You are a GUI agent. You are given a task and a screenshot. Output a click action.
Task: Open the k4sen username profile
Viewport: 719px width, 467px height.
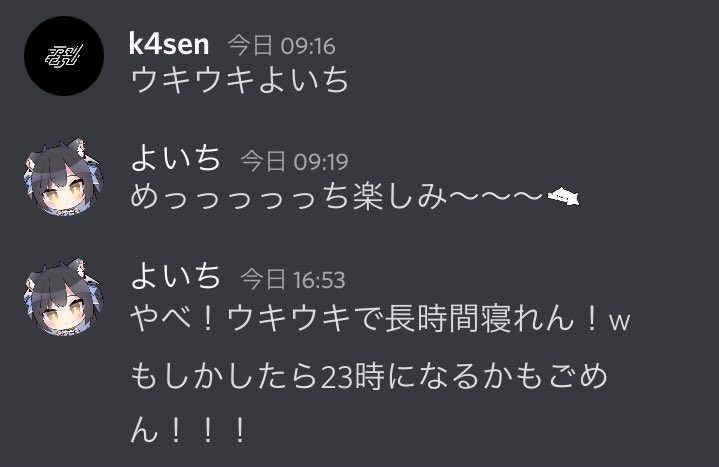[169, 44]
